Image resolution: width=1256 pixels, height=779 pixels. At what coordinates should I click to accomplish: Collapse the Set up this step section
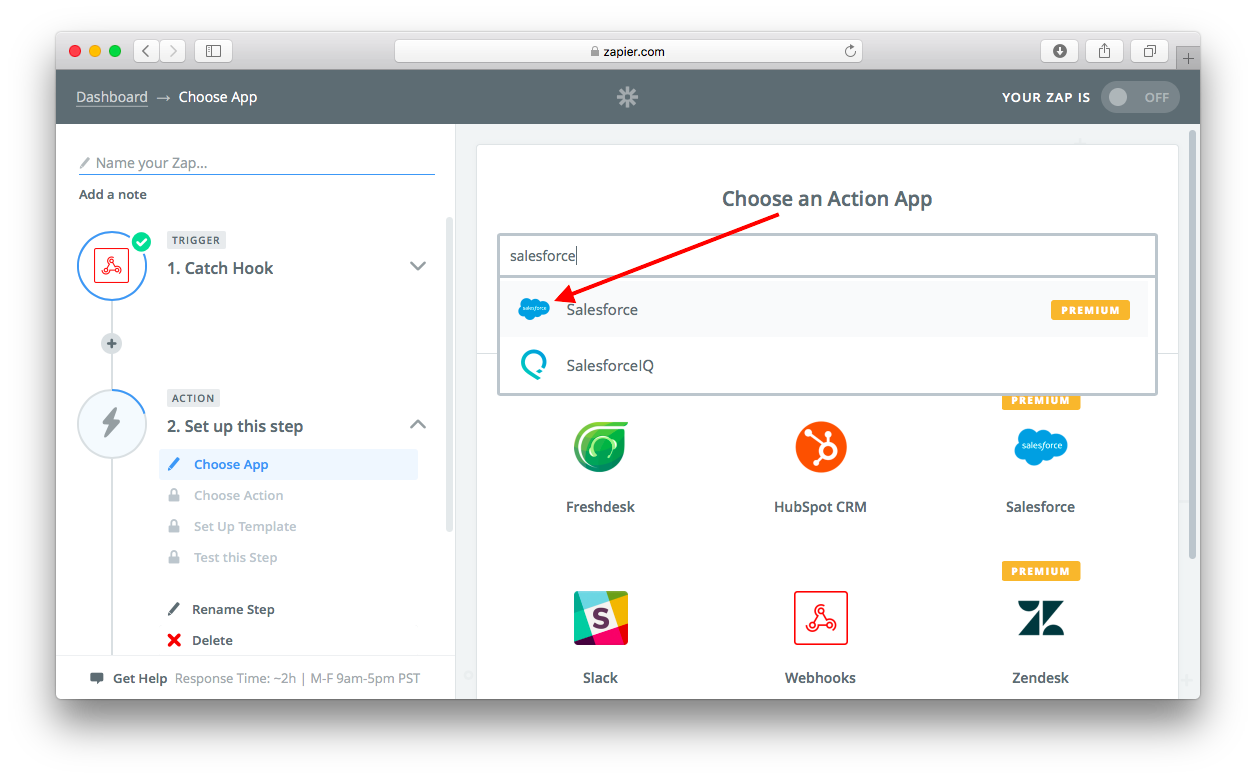click(418, 424)
